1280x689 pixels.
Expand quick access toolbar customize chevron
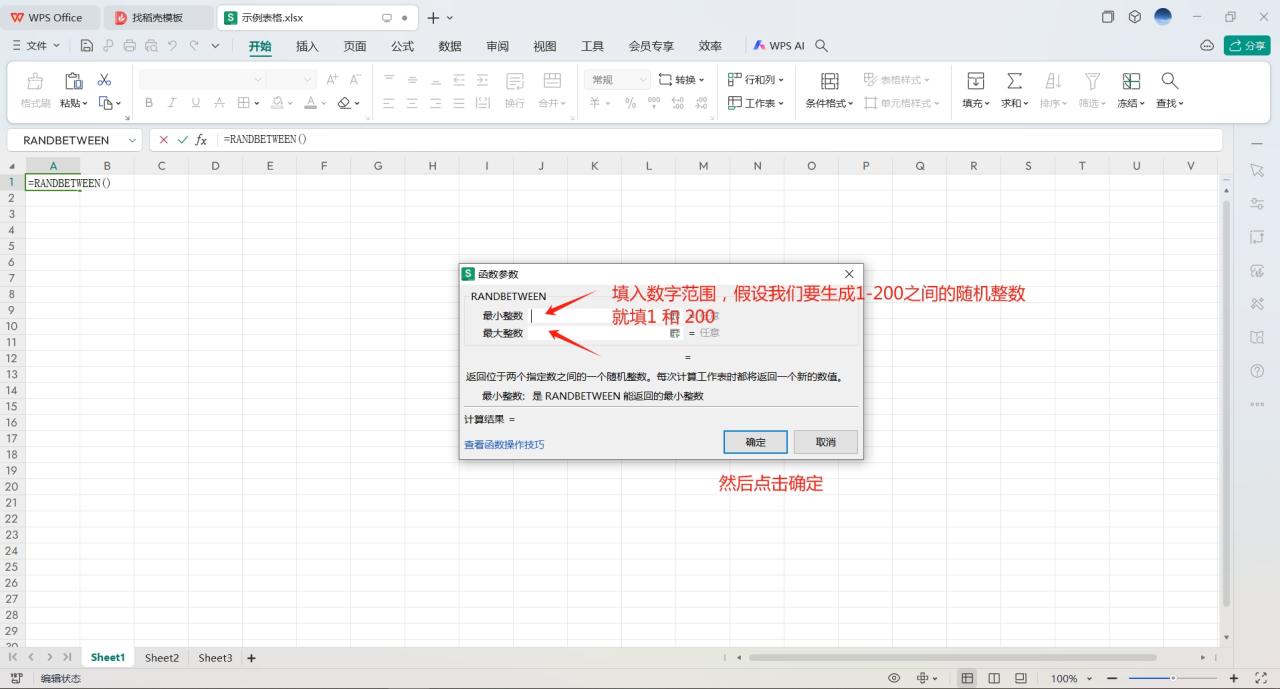[215, 46]
